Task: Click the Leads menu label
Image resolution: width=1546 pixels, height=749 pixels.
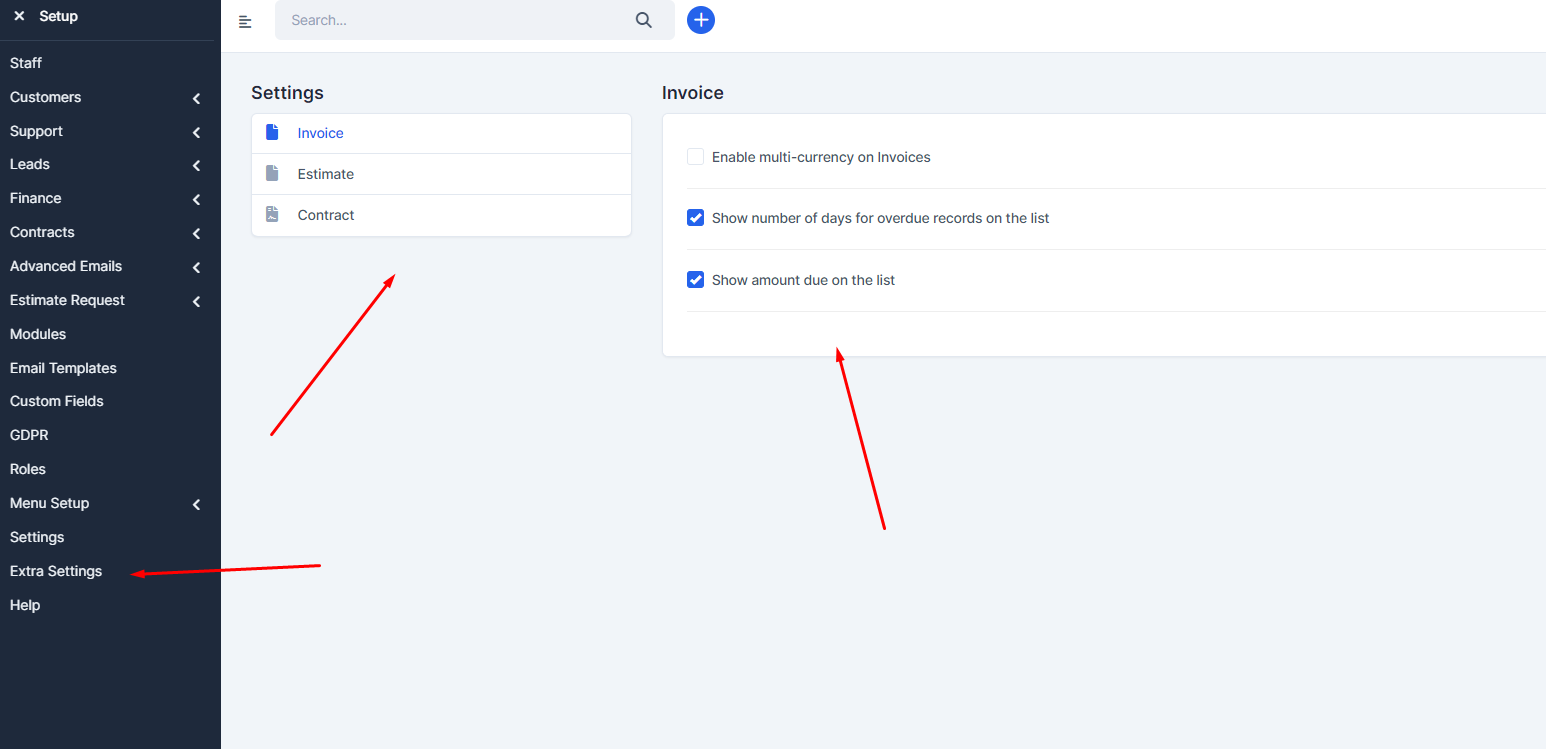Action: 30,164
